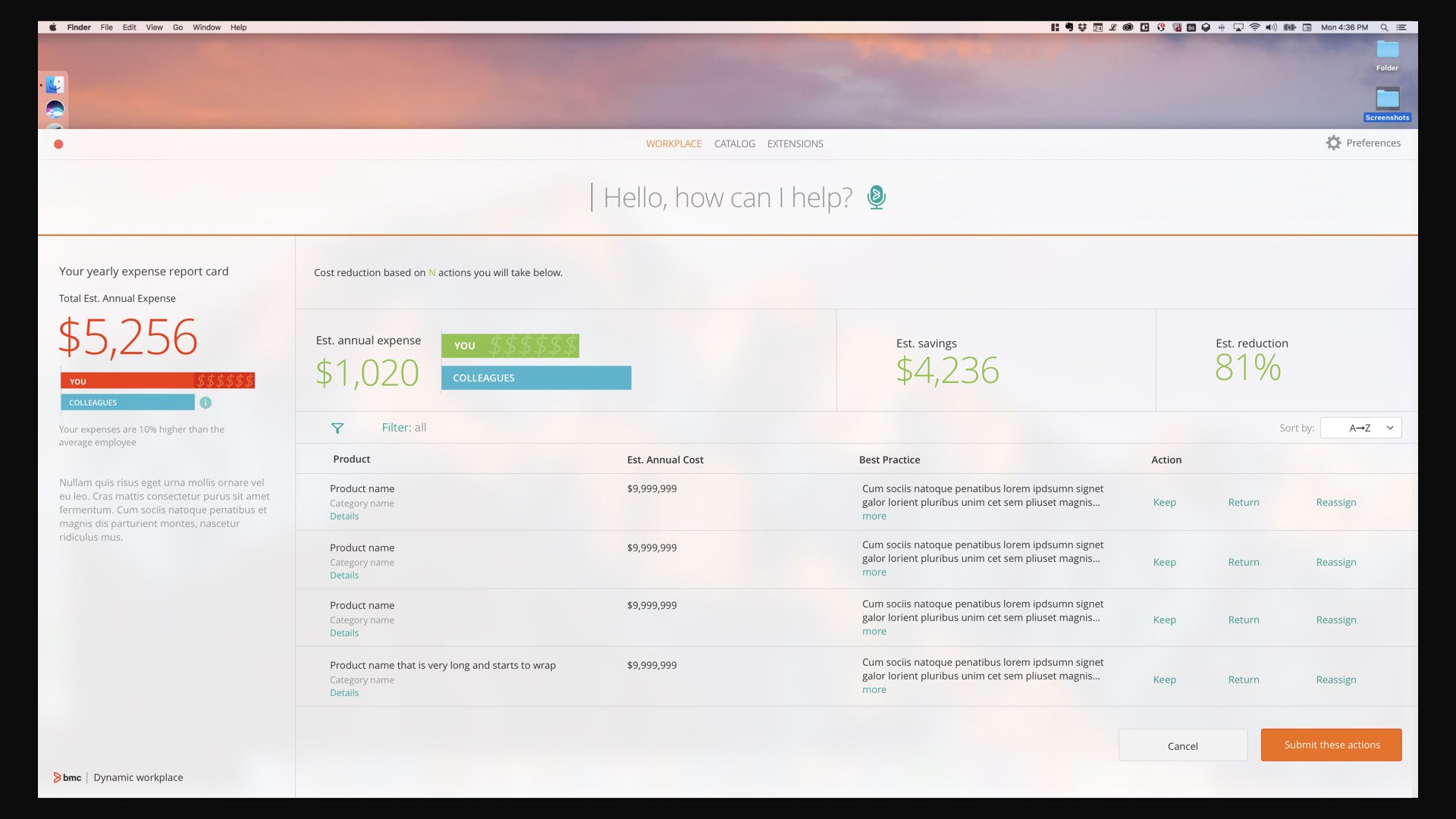Open Details for the long wrapping product
Screen dimensions: 1456x819
(344, 692)
